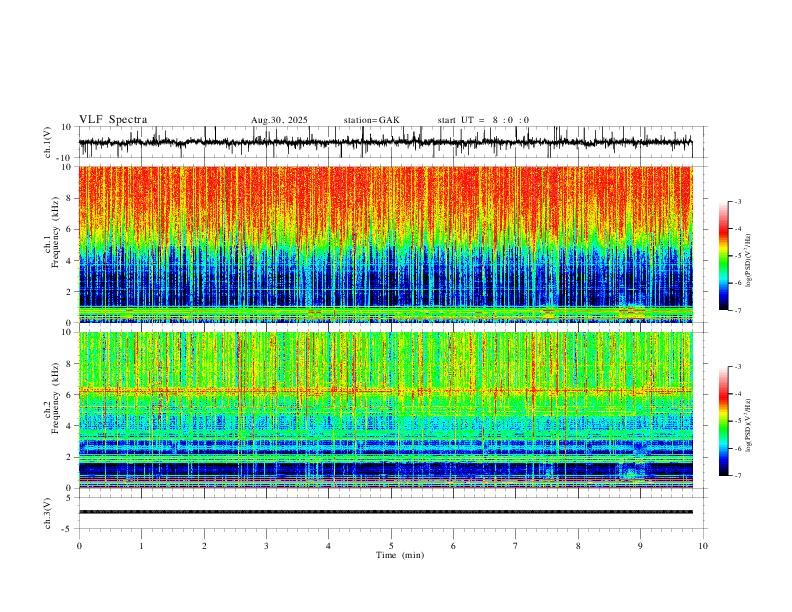Image resolution: width=792 pixels, height=612 pixels.
Task: Click the time axis tick label '5'
Action: [x=391, y=546]
